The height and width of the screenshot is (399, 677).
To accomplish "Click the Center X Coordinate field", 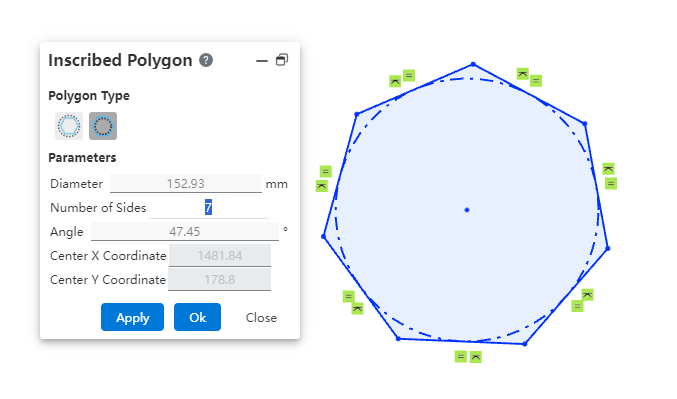I will [220, 256].
